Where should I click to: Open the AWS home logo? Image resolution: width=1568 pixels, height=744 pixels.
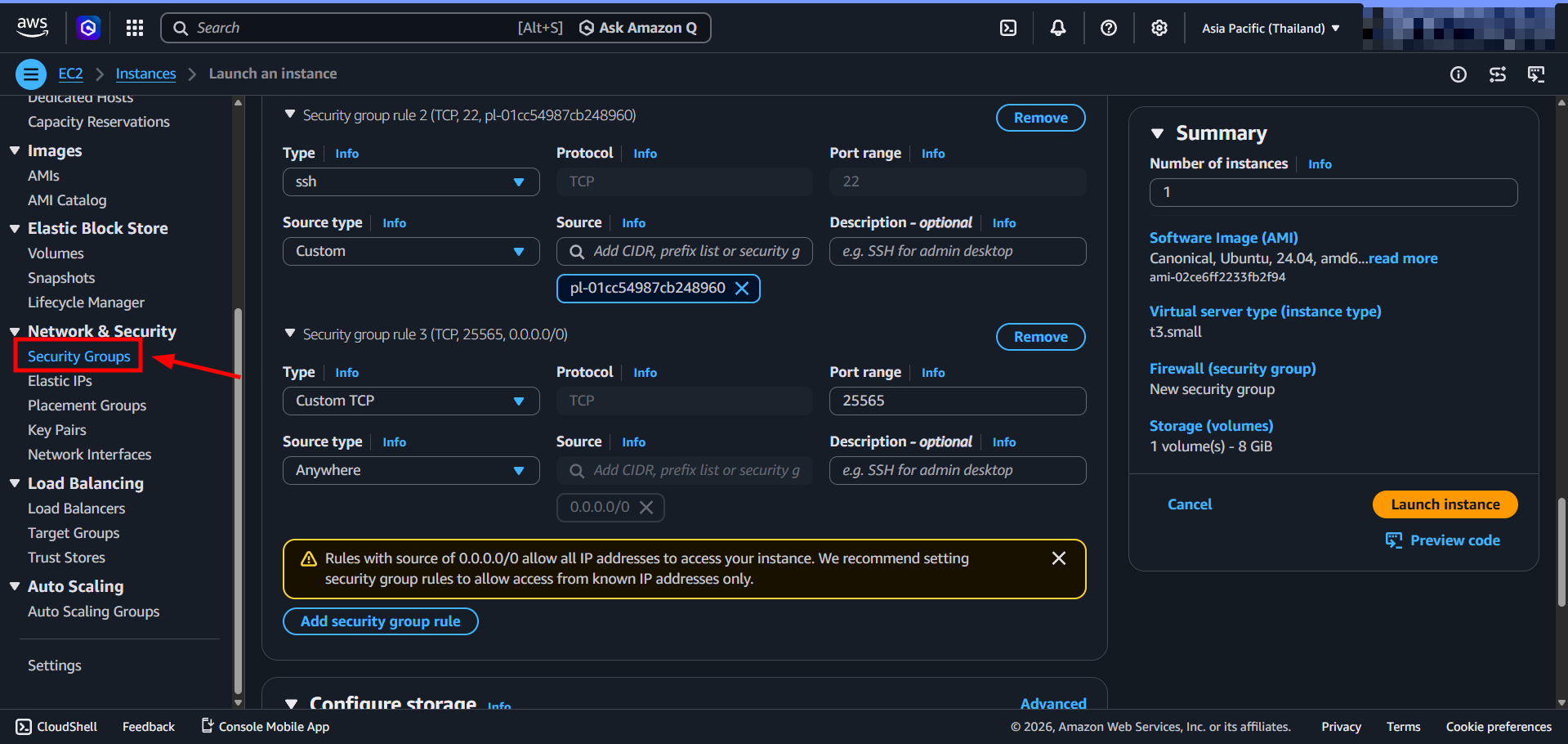pyautogui.click(x=32, y=27)
